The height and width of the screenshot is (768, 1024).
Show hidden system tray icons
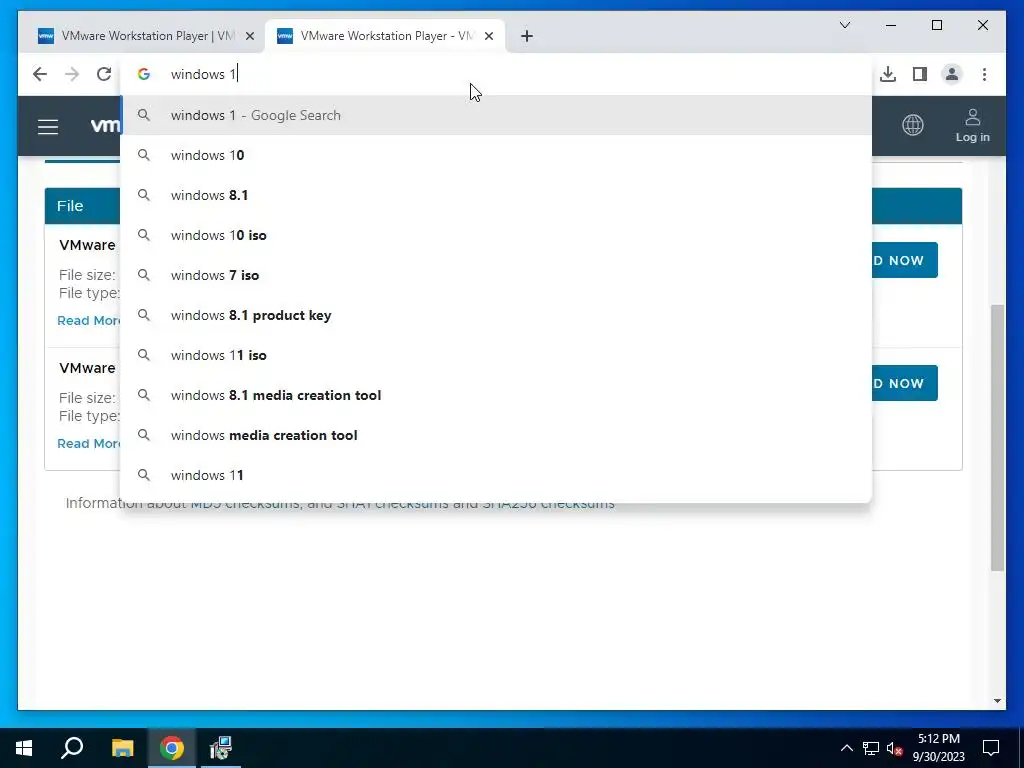point(846,748)
